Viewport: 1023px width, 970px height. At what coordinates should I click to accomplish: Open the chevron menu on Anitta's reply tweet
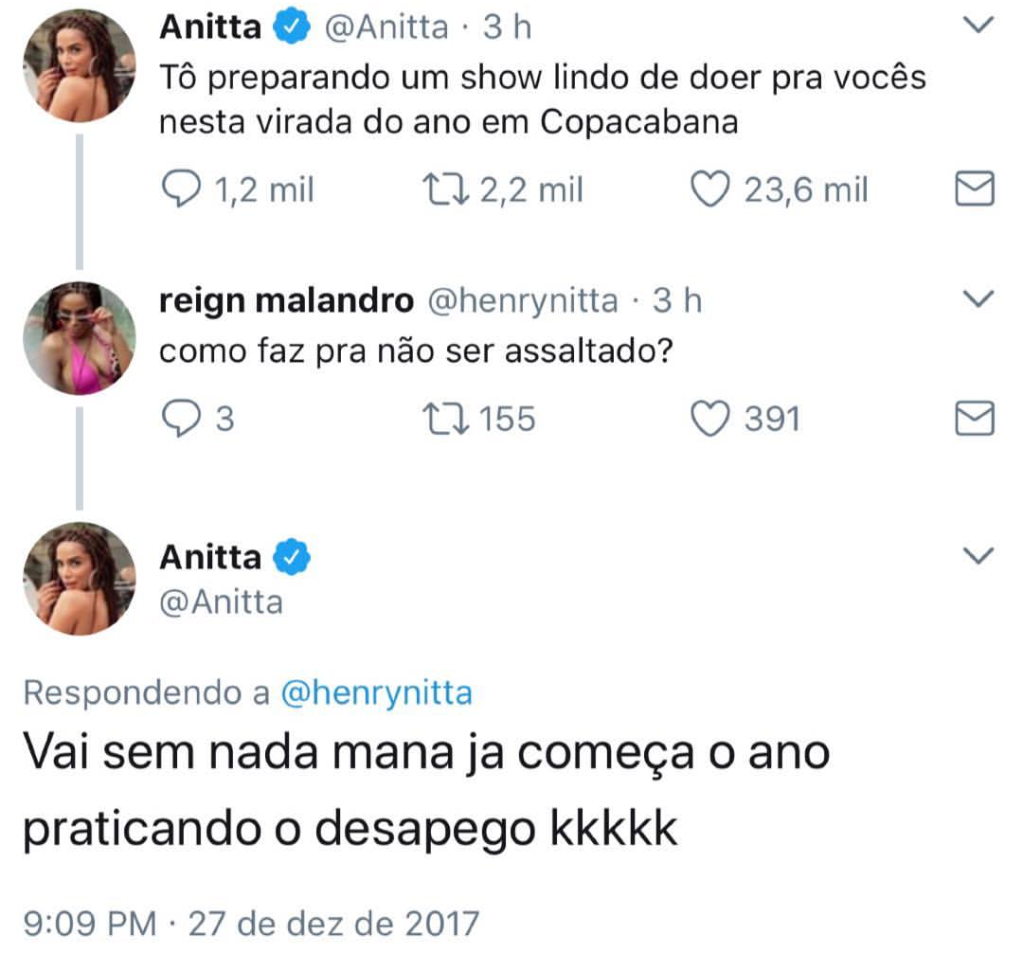coord(978,556)
